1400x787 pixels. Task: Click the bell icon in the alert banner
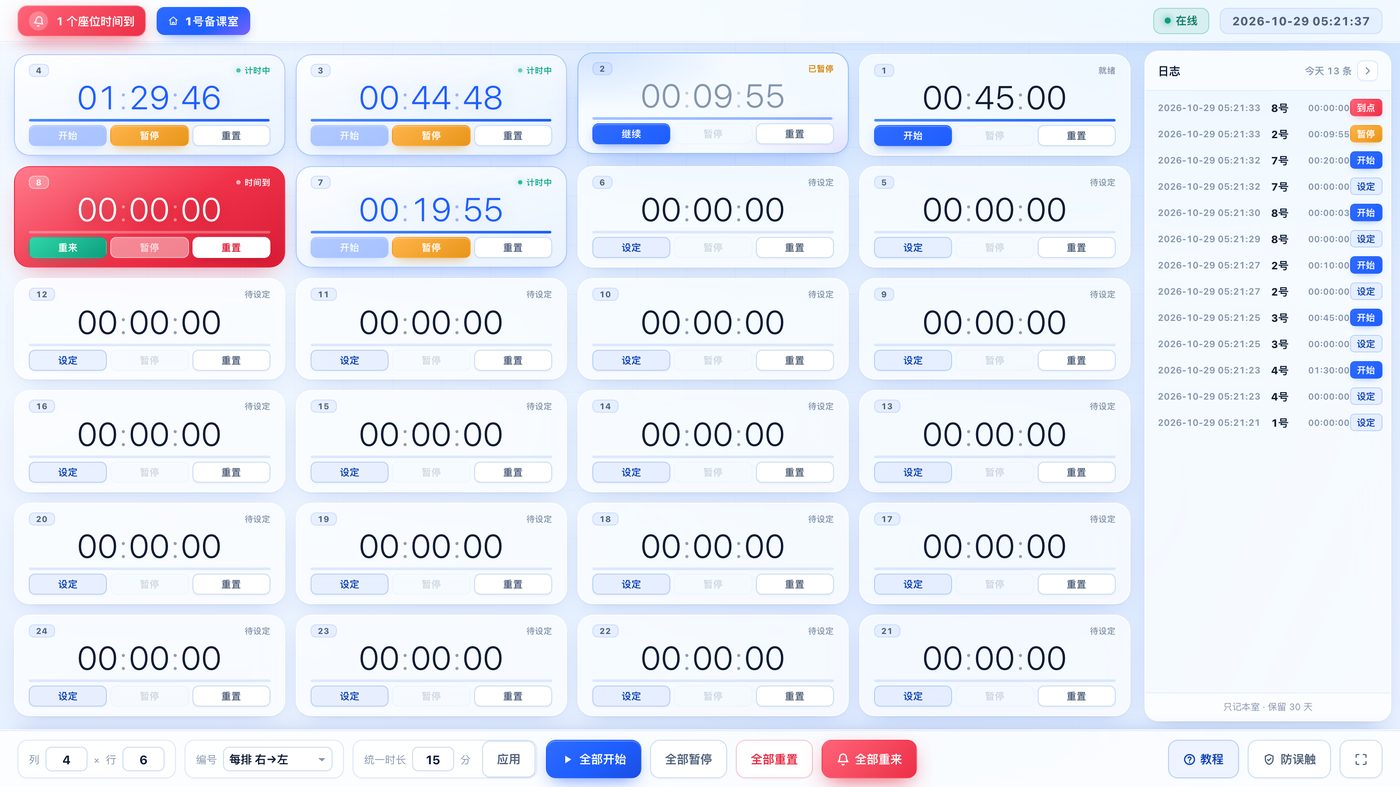[x=39, y=21]
